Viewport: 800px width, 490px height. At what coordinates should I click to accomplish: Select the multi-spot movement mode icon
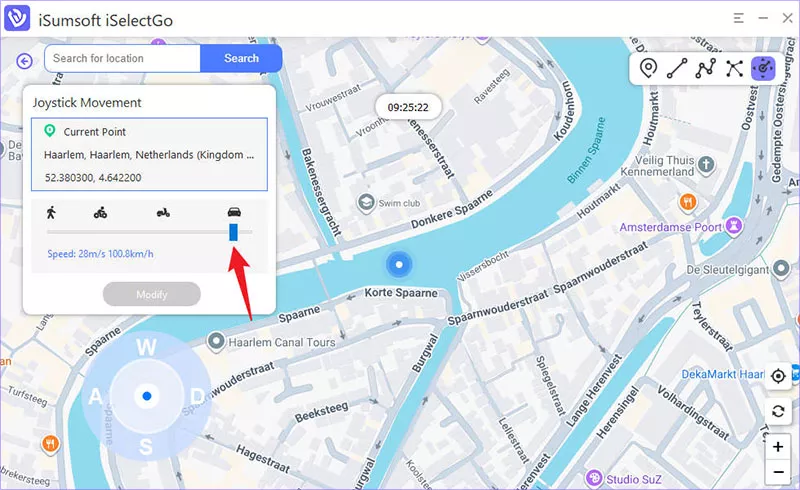coord(706,68)
